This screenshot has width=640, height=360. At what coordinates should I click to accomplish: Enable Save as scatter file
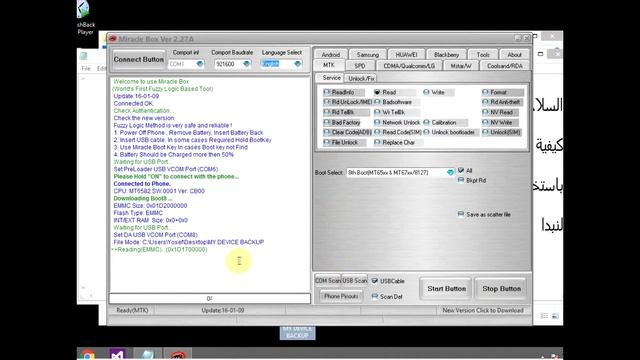point(461,214)
